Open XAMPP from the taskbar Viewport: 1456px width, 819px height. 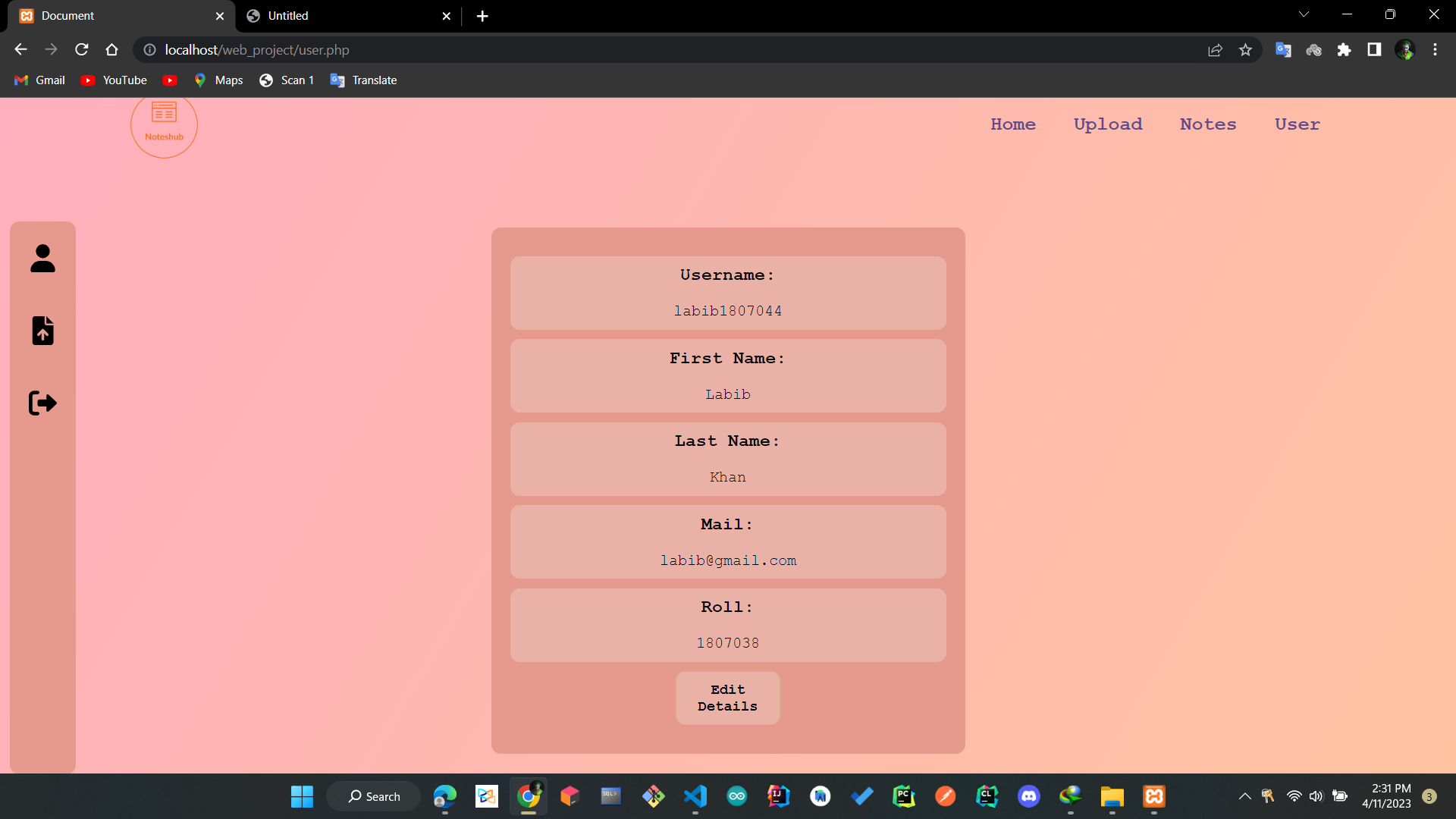coord(1154,796)
